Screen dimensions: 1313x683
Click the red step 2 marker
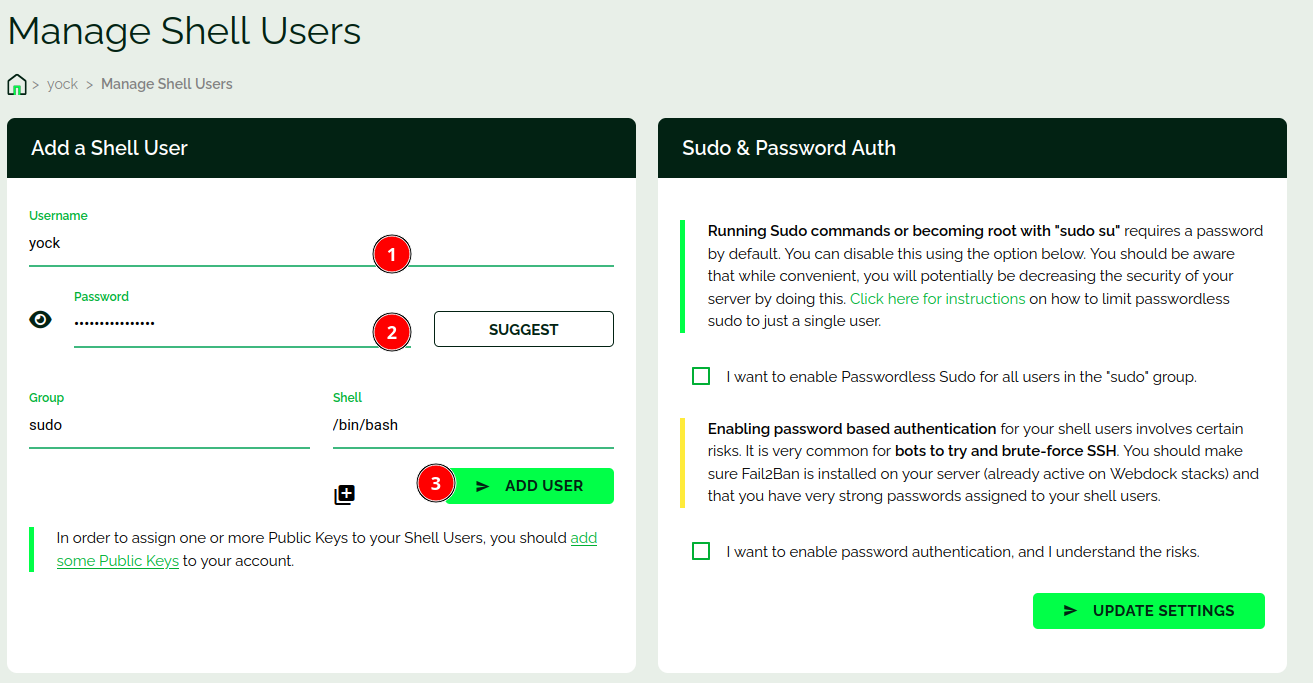click(x=392, y=332)
